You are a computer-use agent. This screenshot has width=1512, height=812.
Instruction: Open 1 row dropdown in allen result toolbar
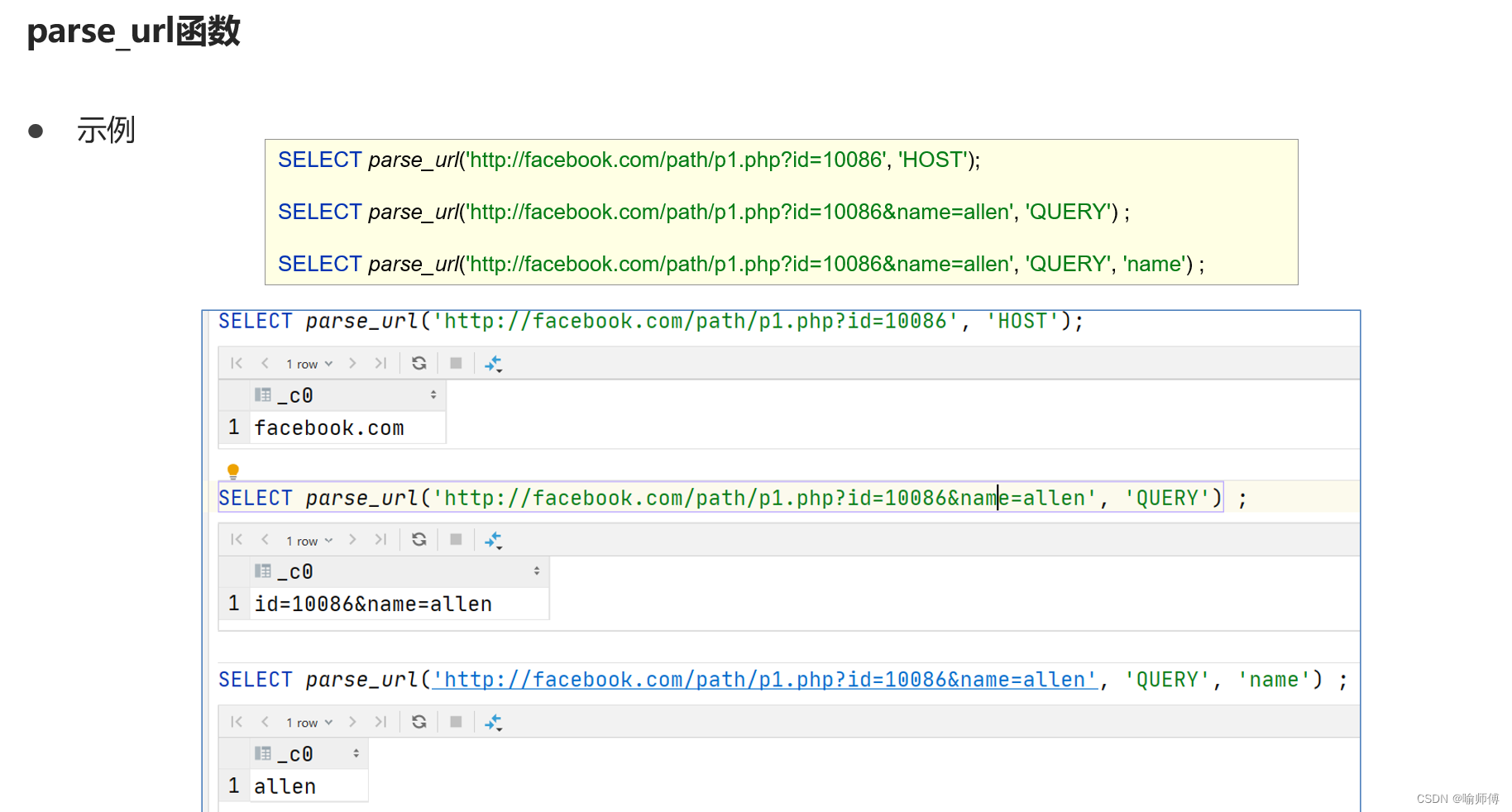[309, 723]
